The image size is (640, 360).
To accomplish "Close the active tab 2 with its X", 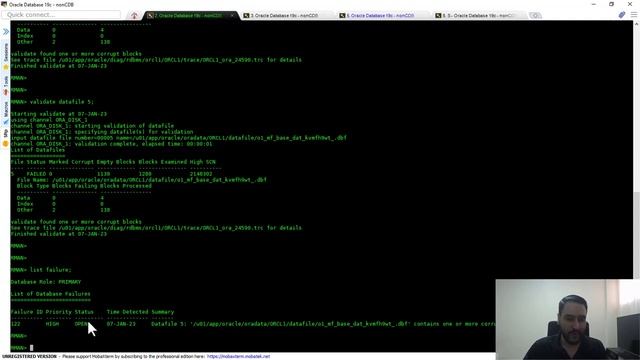I will pyautogui.click(x=232, y=16).
